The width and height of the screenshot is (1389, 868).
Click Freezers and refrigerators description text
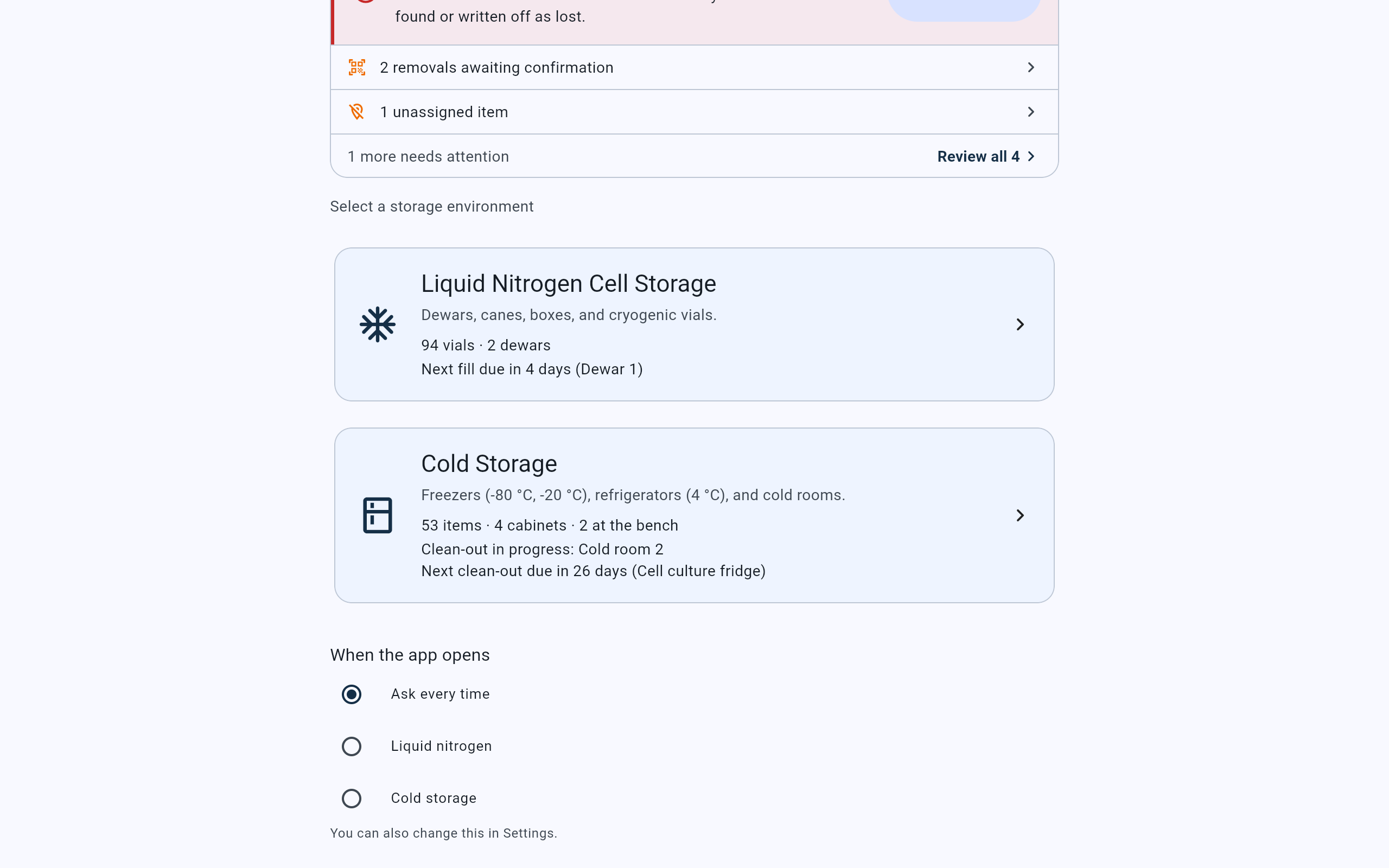pyautogui.click(x=633, y=495)
